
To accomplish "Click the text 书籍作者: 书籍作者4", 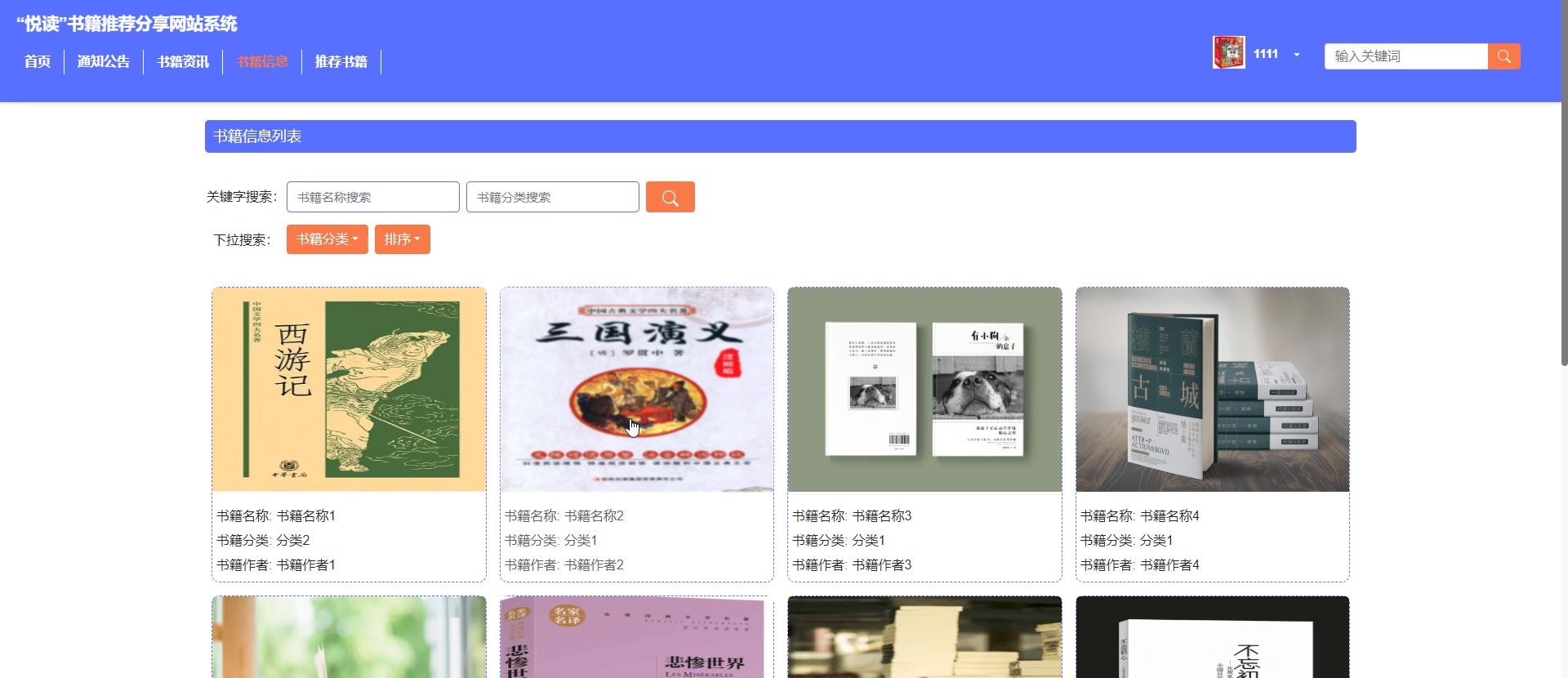I will (x=1140, y=565).
